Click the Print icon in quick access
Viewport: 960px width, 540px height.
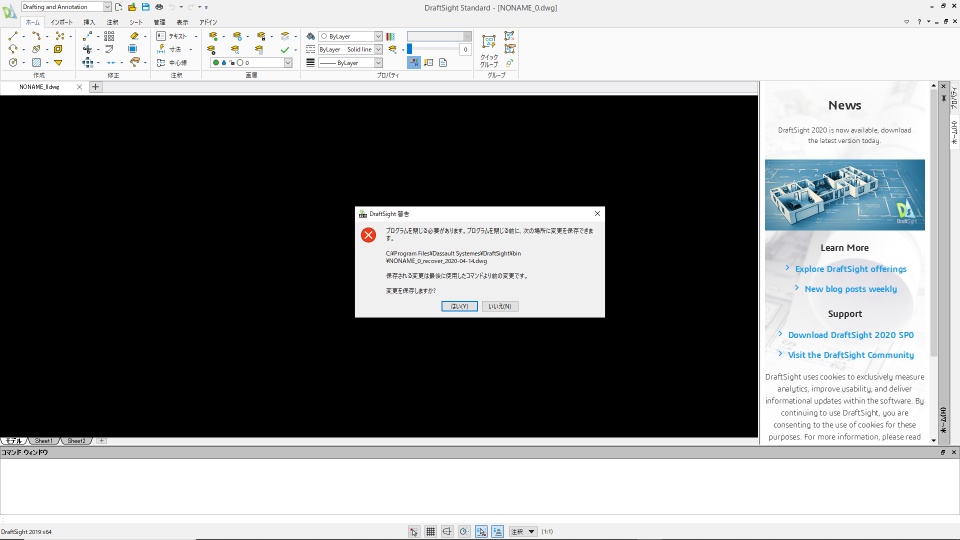point(159,7)
